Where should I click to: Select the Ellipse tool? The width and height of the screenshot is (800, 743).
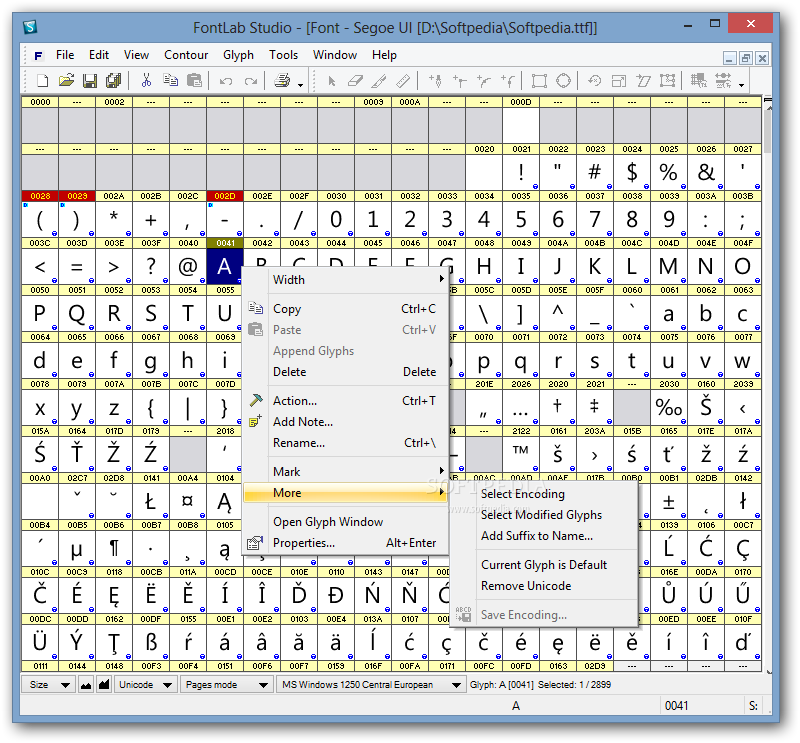(563, 81)
